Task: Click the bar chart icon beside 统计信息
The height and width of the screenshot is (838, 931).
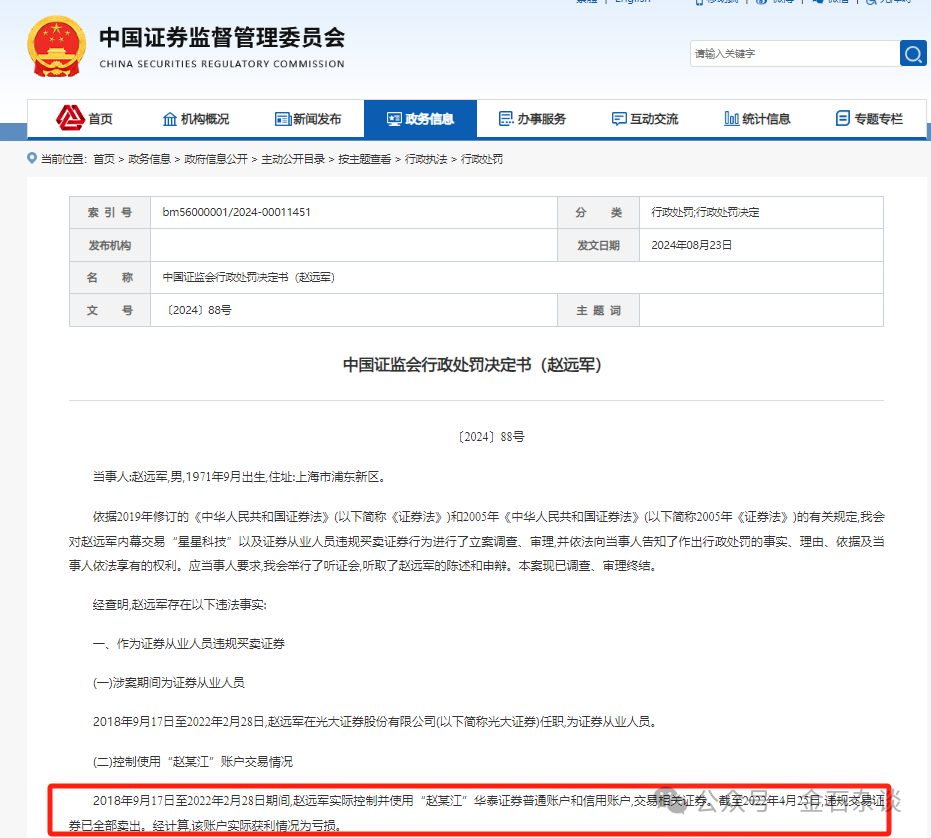Action: 732,119
